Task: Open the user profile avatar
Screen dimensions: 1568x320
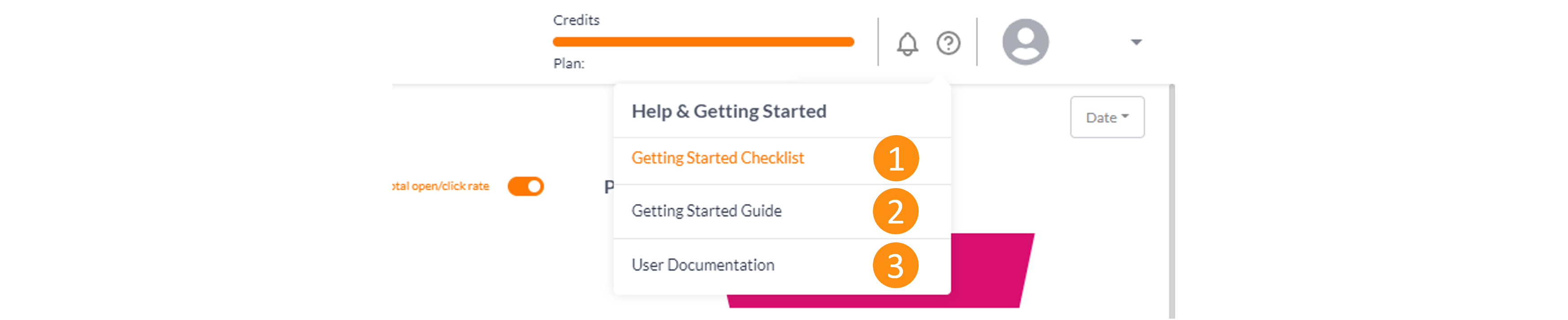Action: [x=1026, y=42]
